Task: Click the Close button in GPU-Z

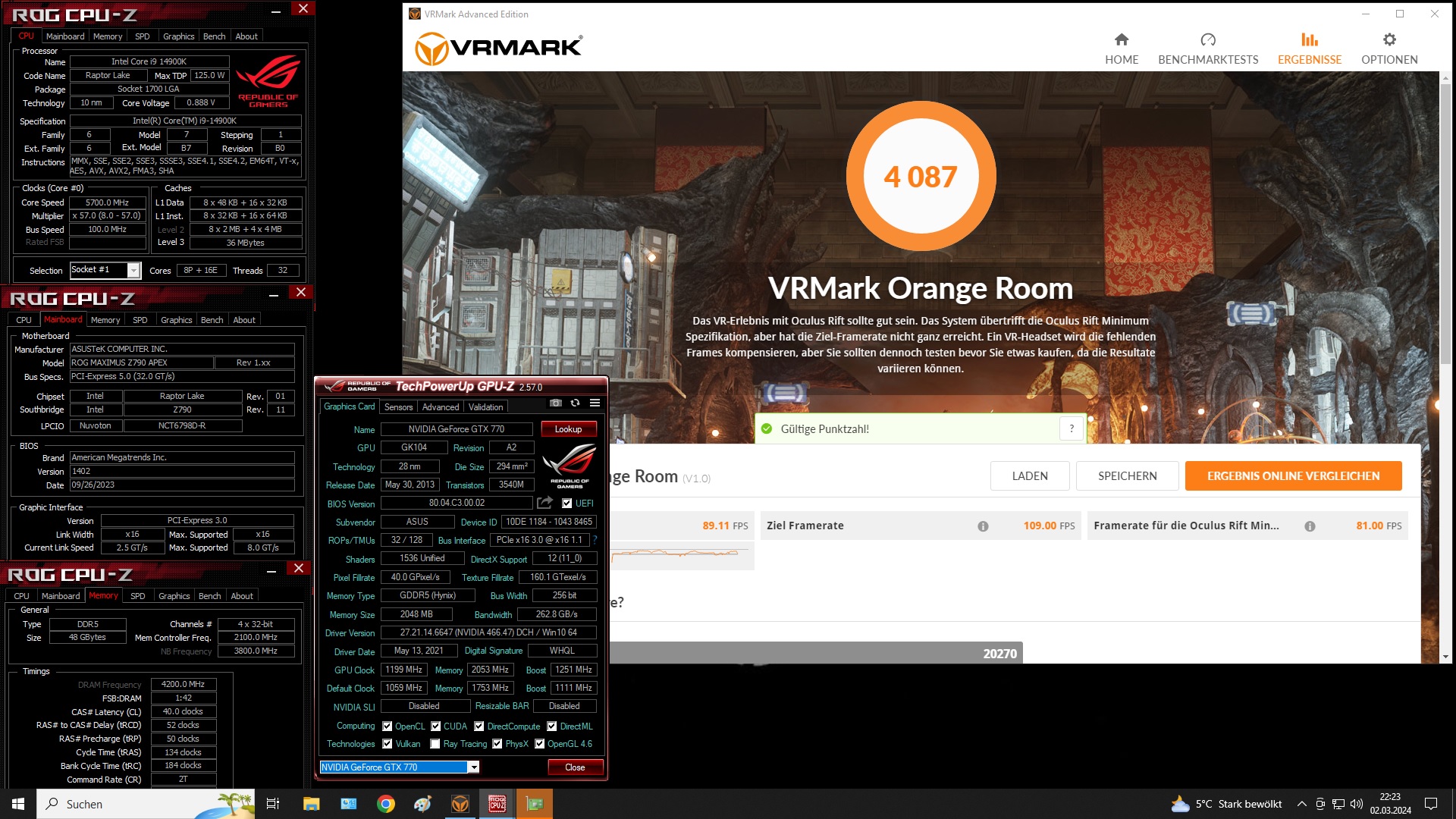Action: click(575, 767)
